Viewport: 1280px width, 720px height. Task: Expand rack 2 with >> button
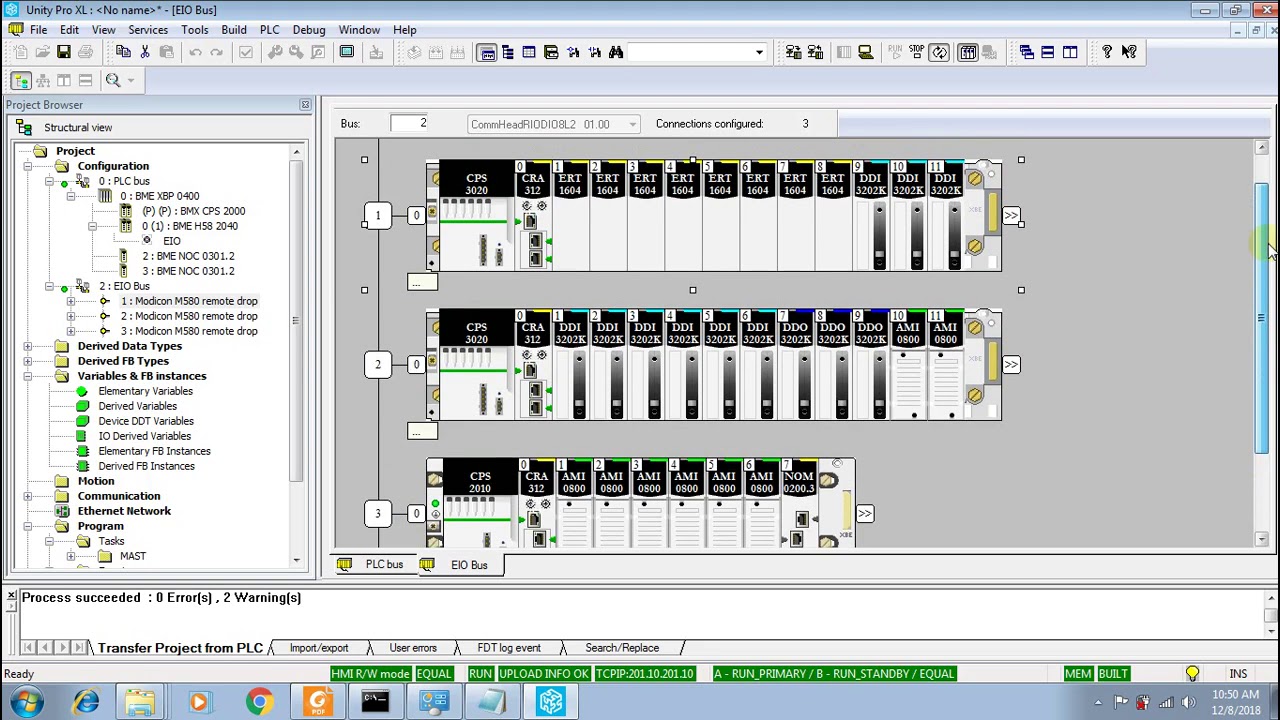[x=1011, y=364]
